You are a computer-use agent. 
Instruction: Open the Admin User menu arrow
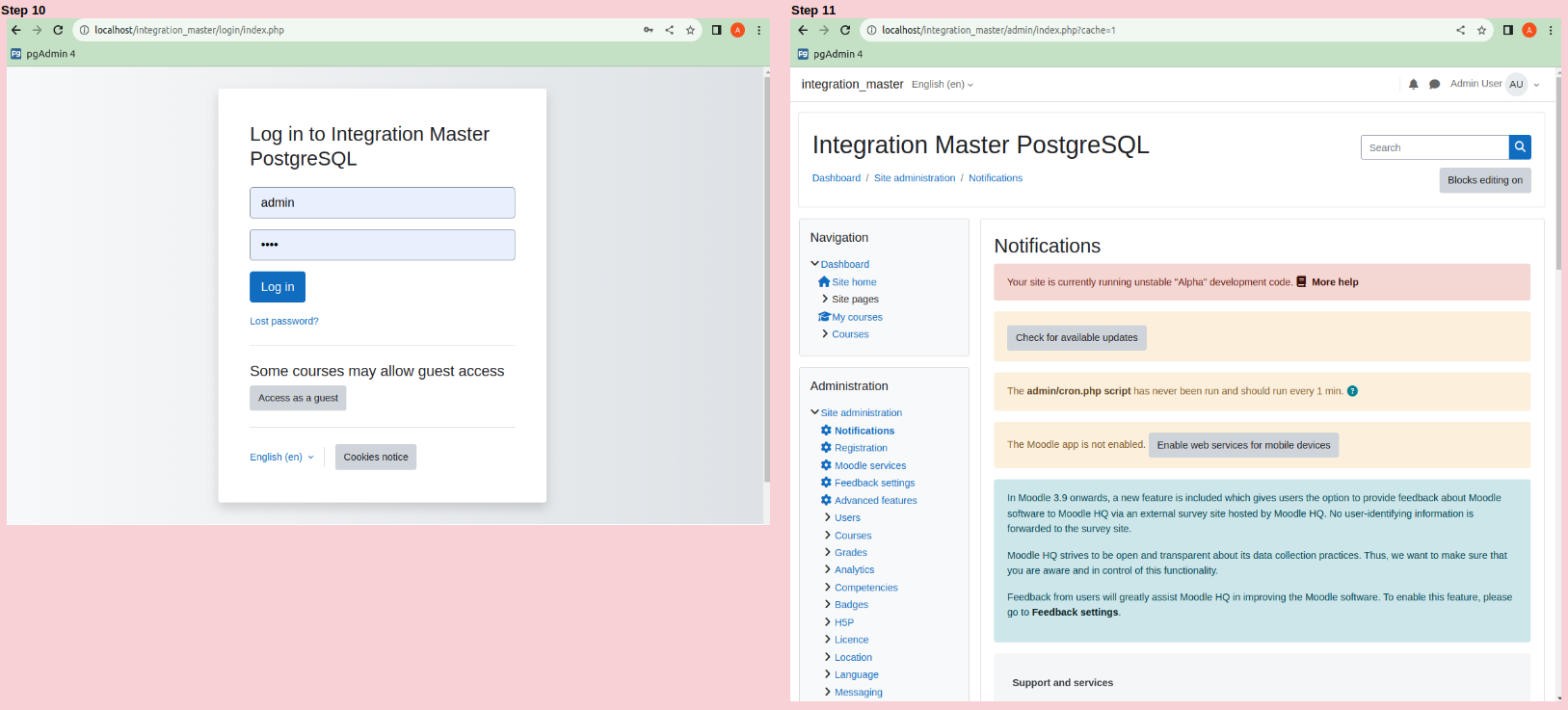click(1536, 85)
